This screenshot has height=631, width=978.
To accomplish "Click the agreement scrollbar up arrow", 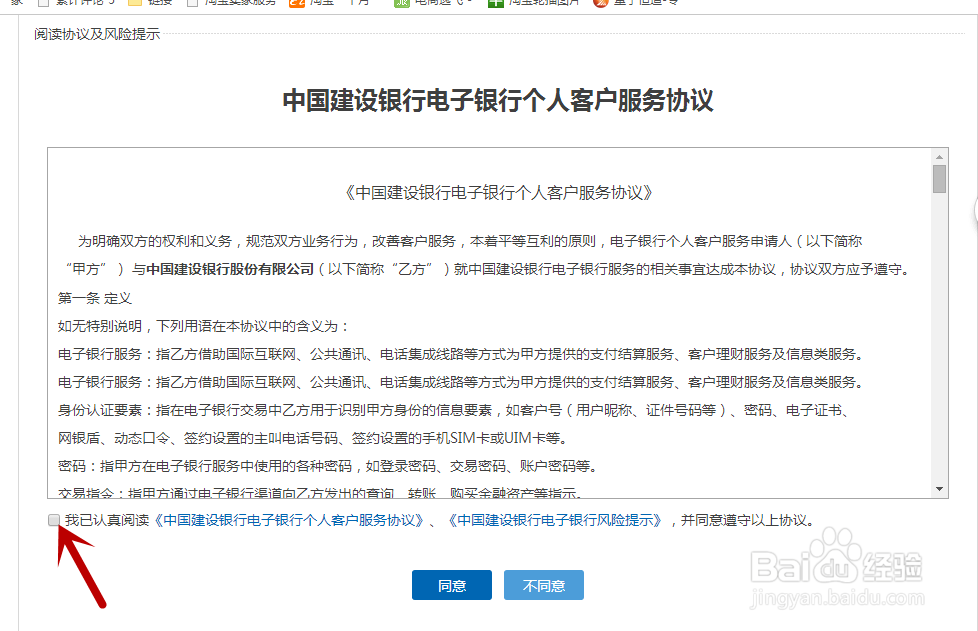I will click(939, 157).
